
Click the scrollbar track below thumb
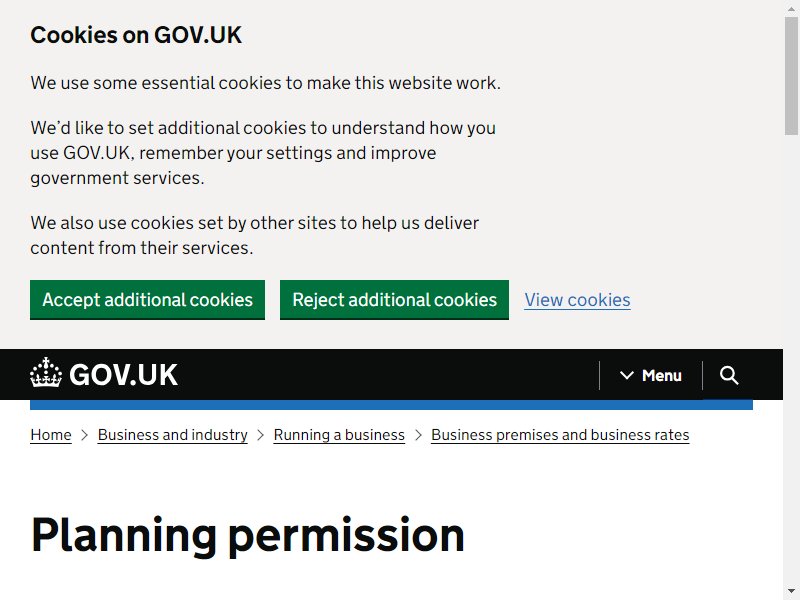[791, 357]
